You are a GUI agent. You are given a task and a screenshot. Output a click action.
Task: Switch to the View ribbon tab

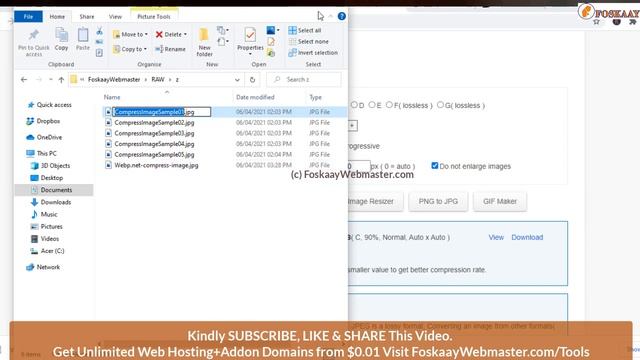coord(115,17)
